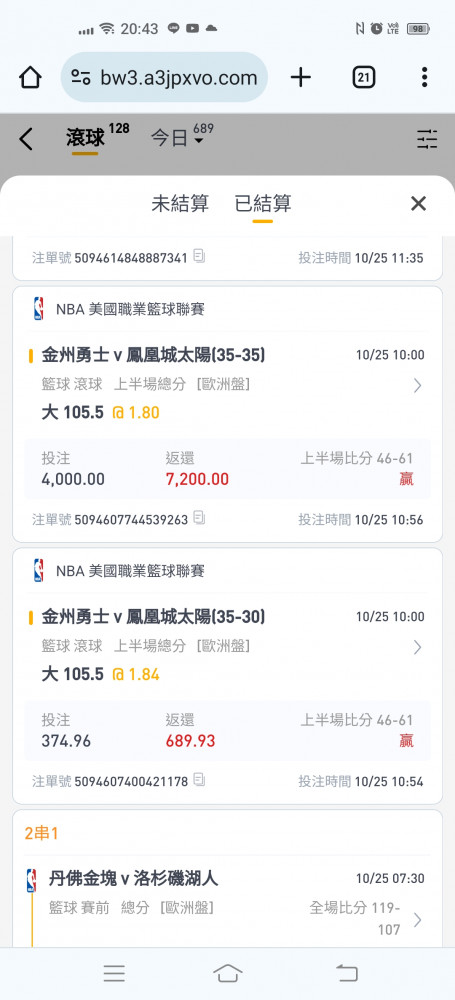Expand 丹佛金塊 v 洛杉磯湖人 bet details
This screenshot has width=455, height=1000.
click(x=417, y=920)
